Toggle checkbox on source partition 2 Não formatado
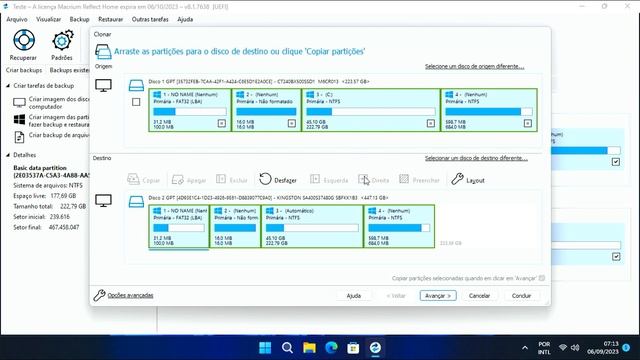This screenshot has height=360, width=640. [292, 123]
